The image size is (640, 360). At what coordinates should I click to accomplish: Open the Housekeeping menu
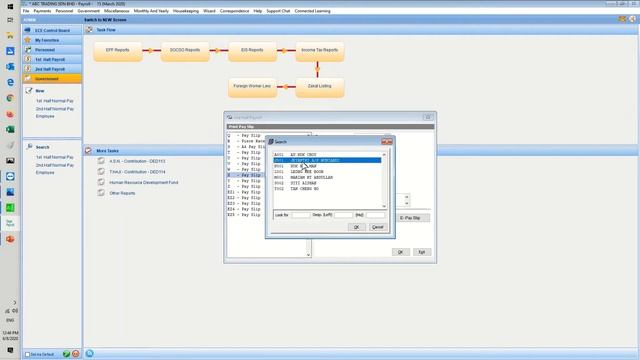tap(186, 11)
